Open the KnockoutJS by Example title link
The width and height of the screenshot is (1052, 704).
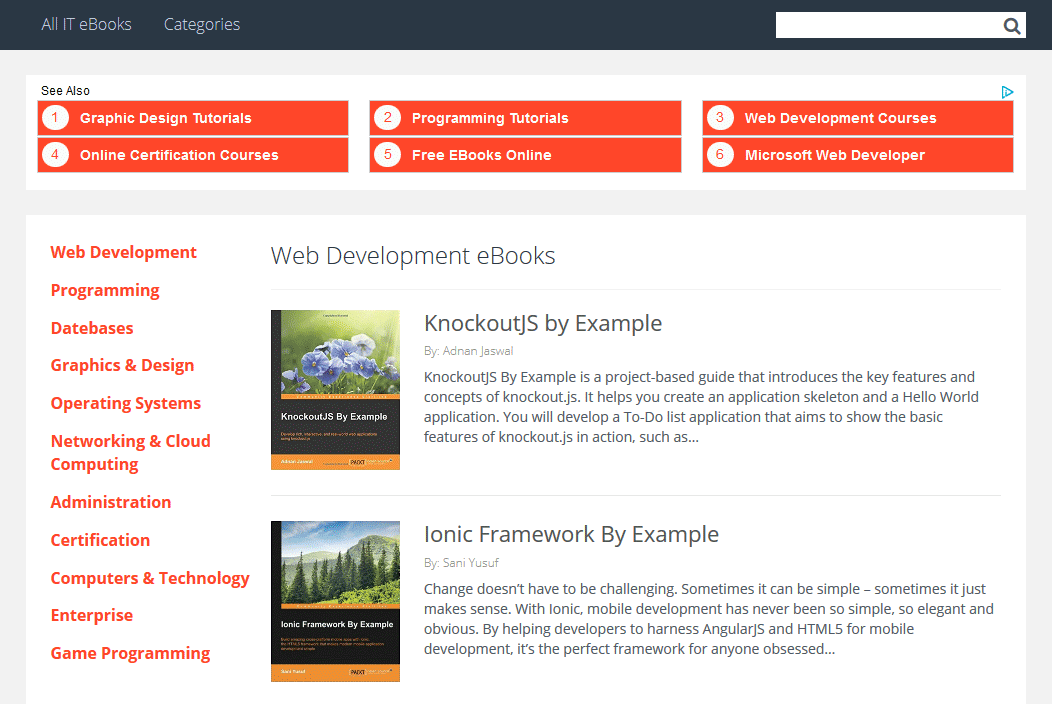543,323
